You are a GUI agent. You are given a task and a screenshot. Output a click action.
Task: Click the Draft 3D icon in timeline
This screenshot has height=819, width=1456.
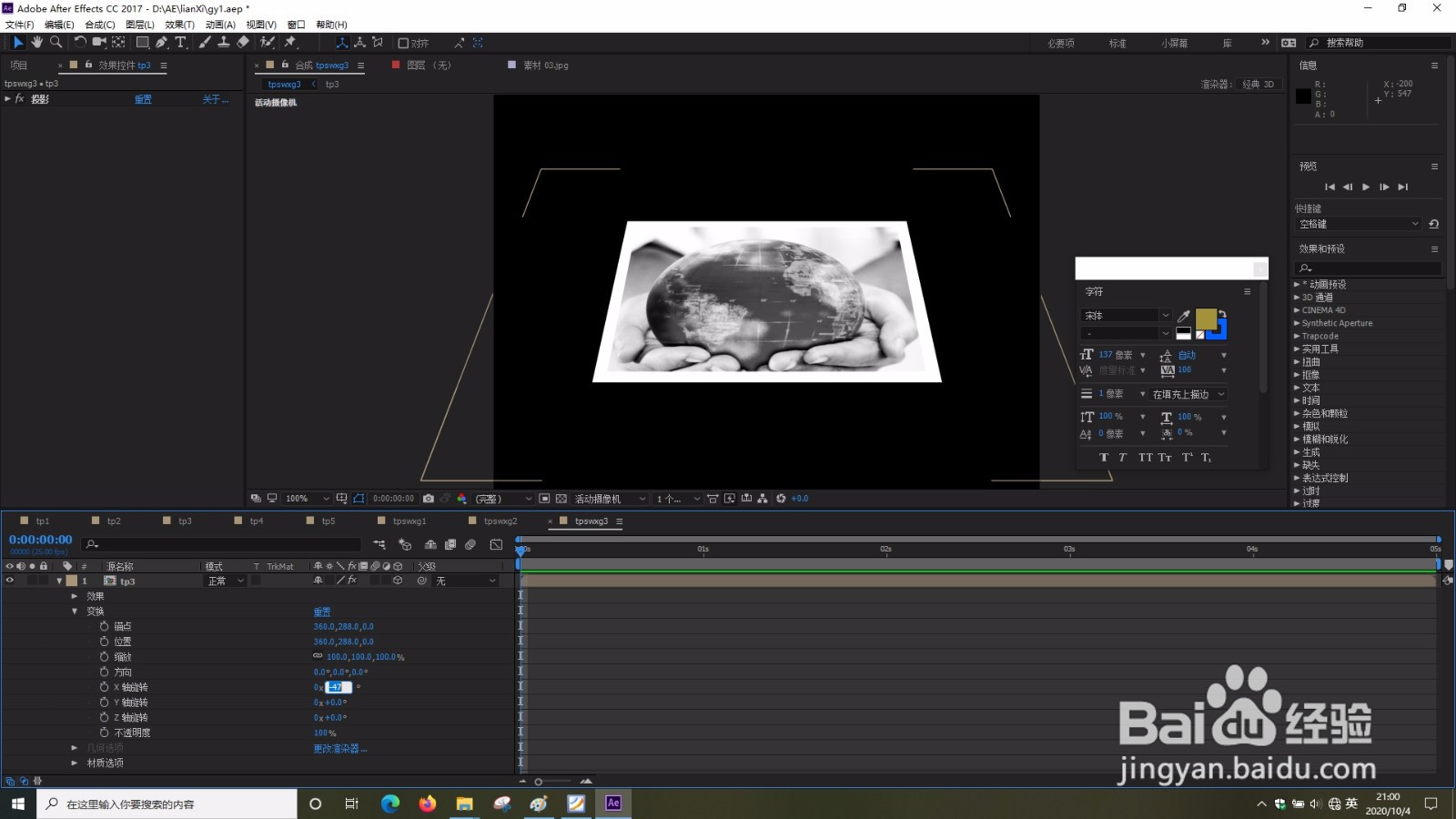click(405, 544)
